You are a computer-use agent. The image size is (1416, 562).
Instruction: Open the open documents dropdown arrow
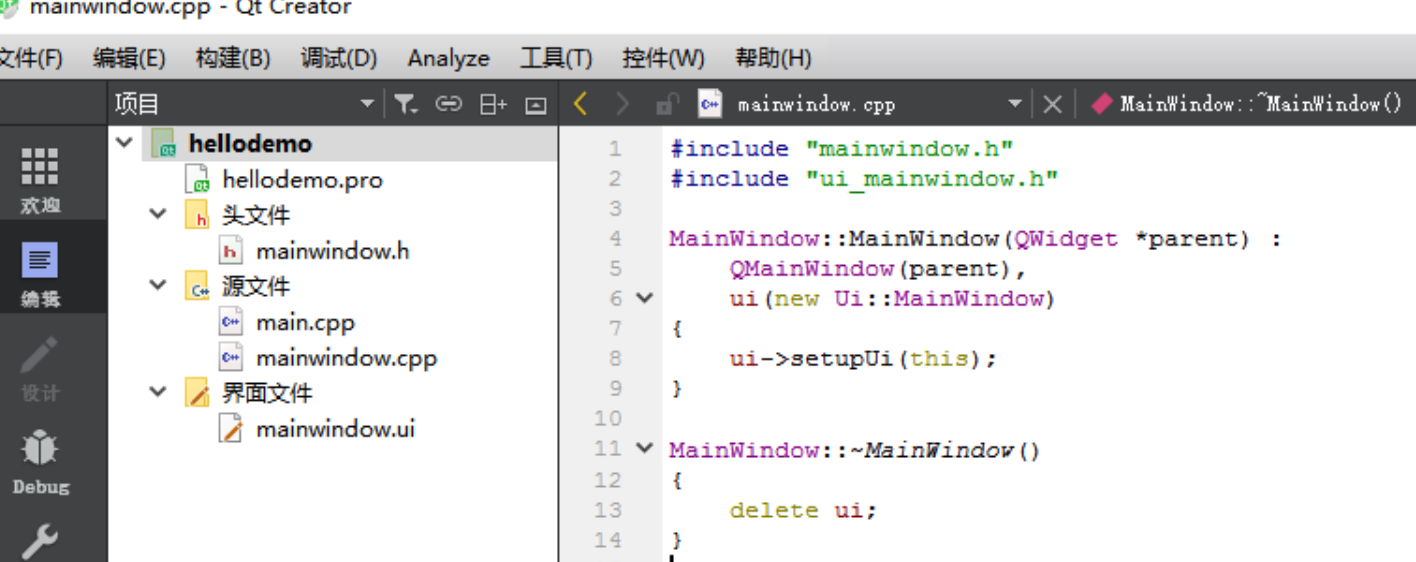(x=1015, y=104)
